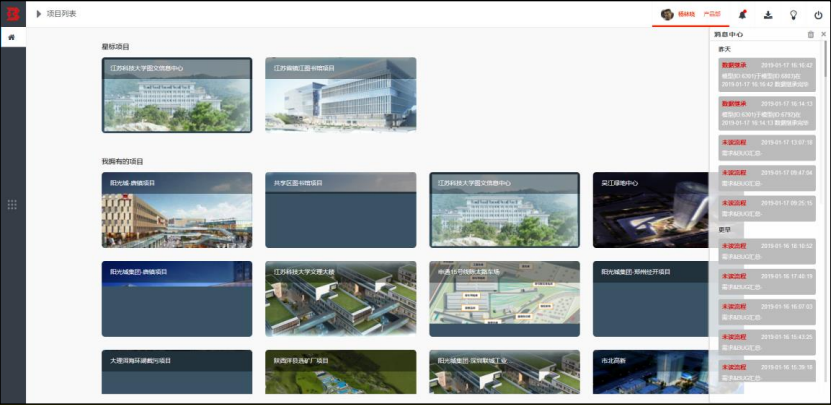
Task: Open 江苏科技大学图文信息中心 under 我拥有的项目
Action: coord(505,210)
